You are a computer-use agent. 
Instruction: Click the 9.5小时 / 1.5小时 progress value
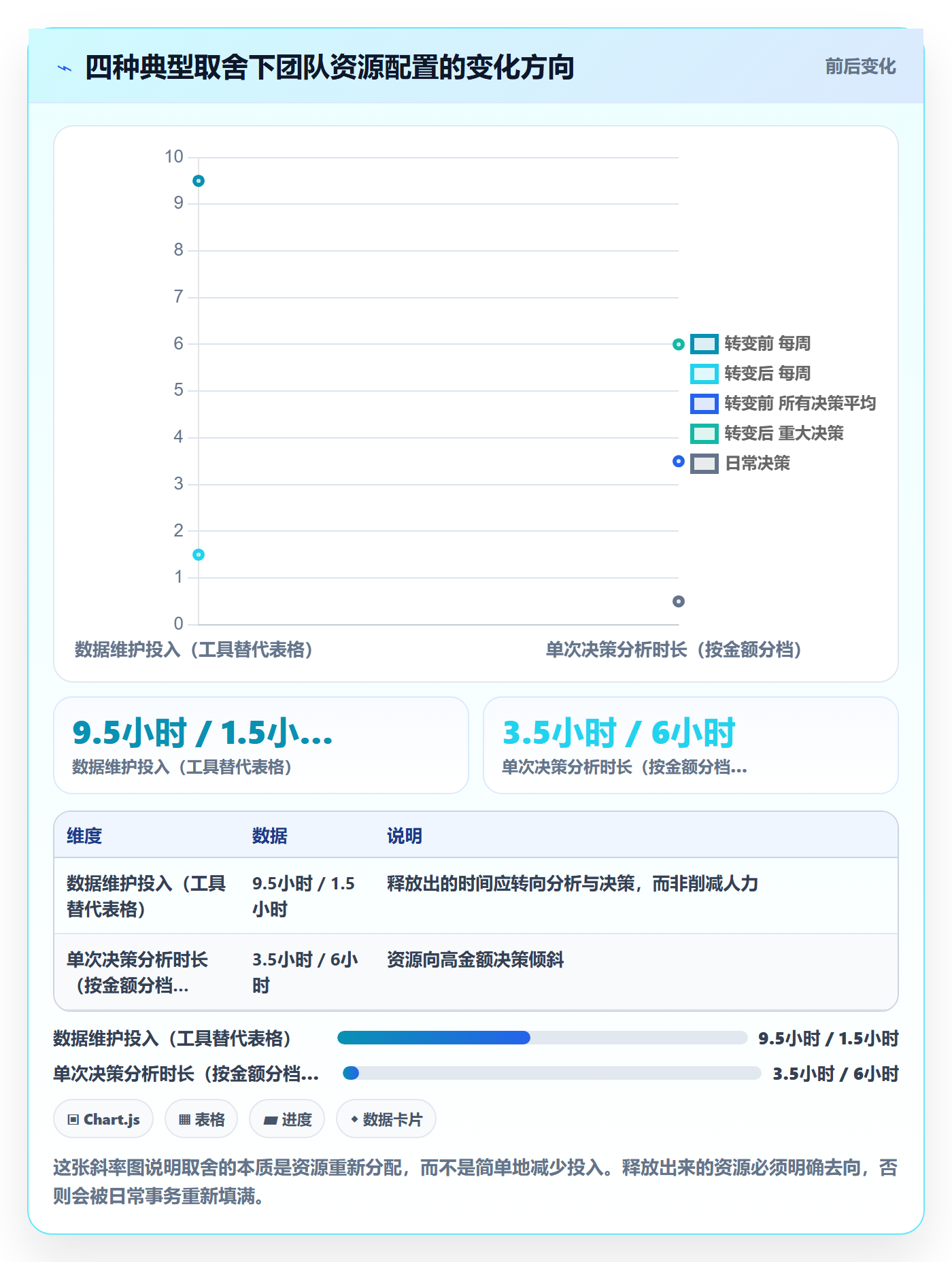tap(829, 1038)
